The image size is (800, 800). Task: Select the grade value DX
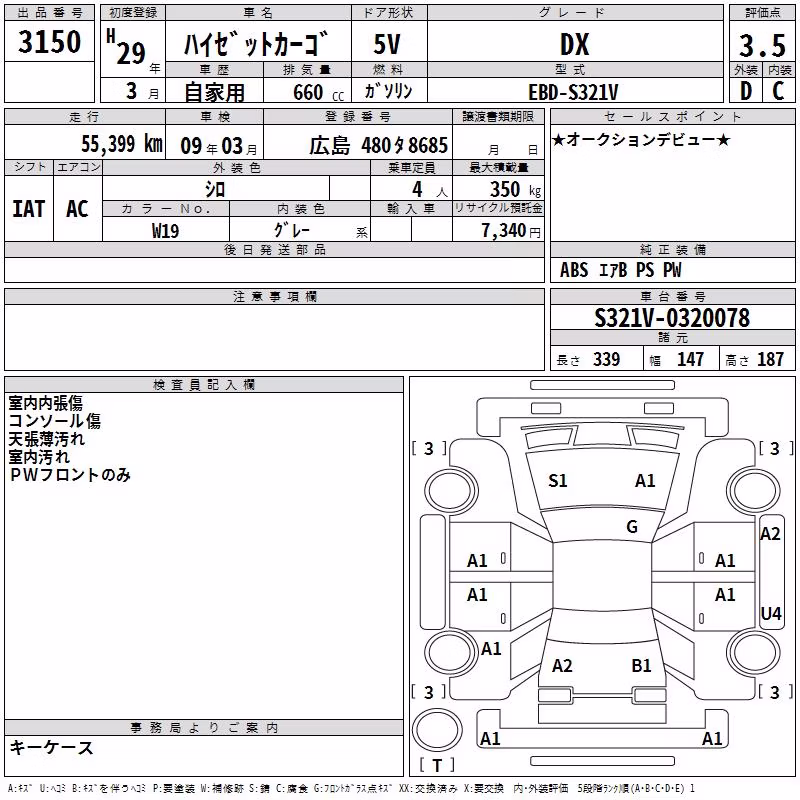[574, 44]
